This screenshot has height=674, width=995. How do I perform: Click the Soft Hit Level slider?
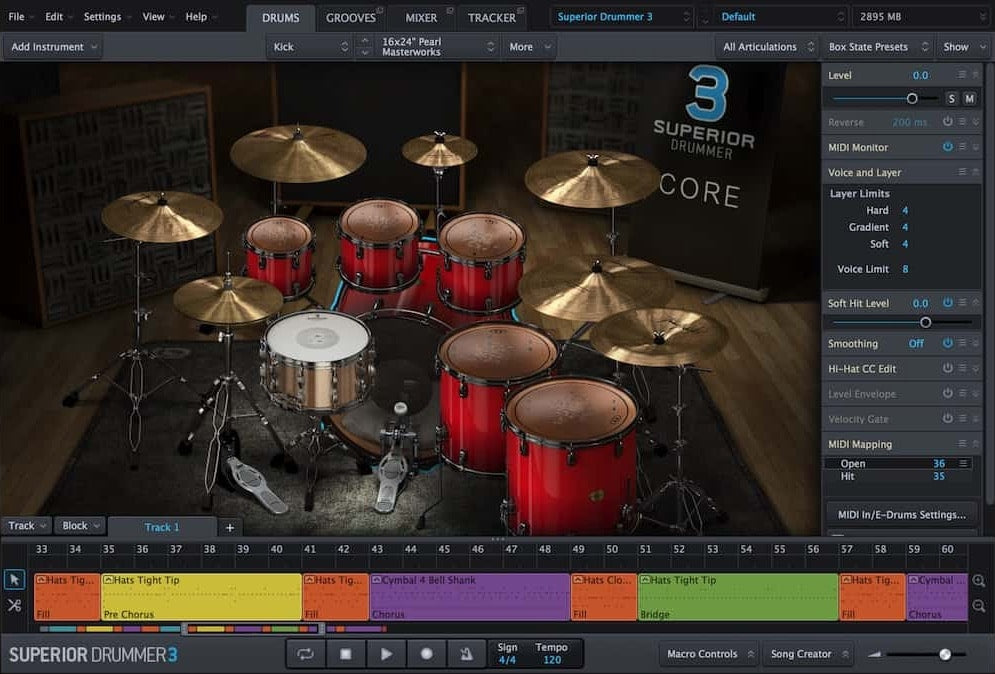[x=925, y=322]
